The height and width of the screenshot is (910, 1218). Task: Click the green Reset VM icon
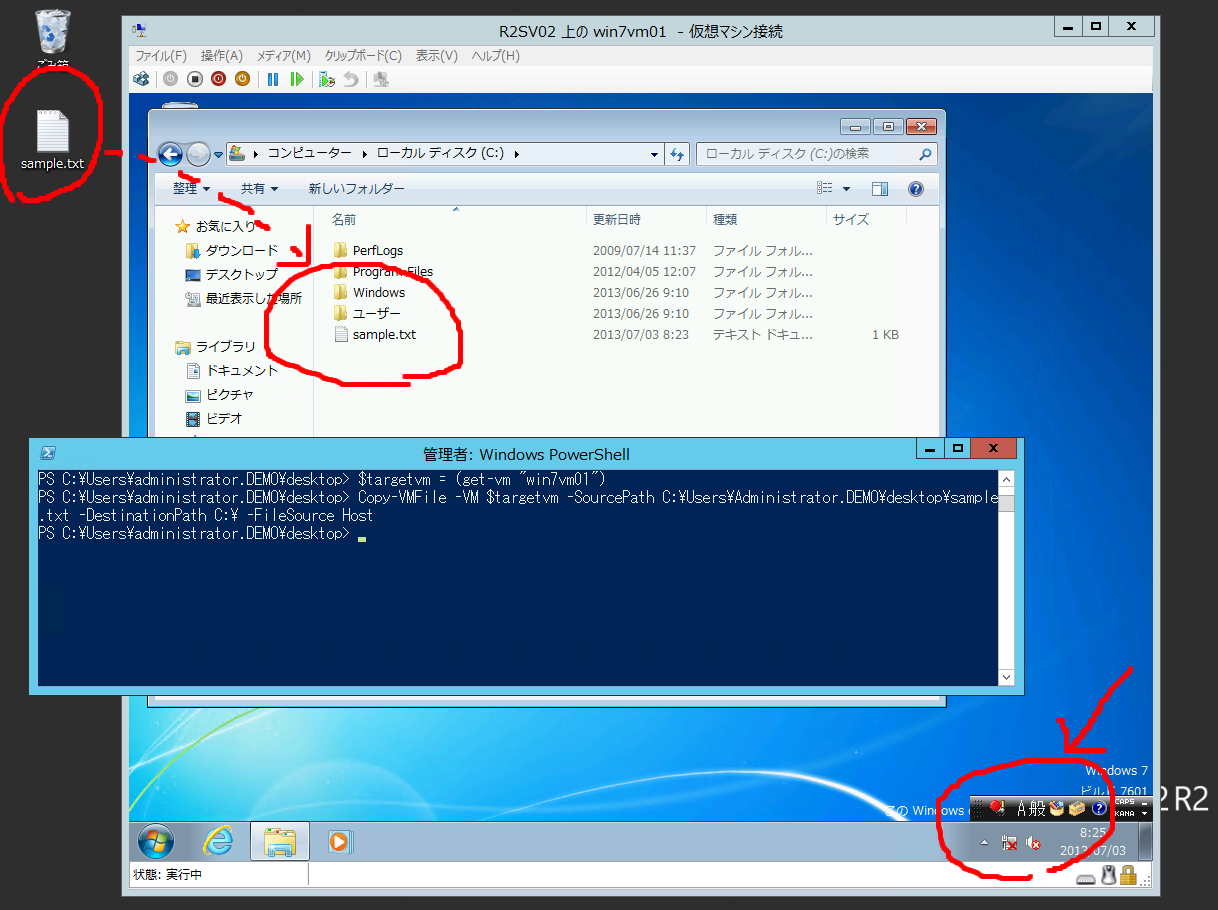point(296,79)
